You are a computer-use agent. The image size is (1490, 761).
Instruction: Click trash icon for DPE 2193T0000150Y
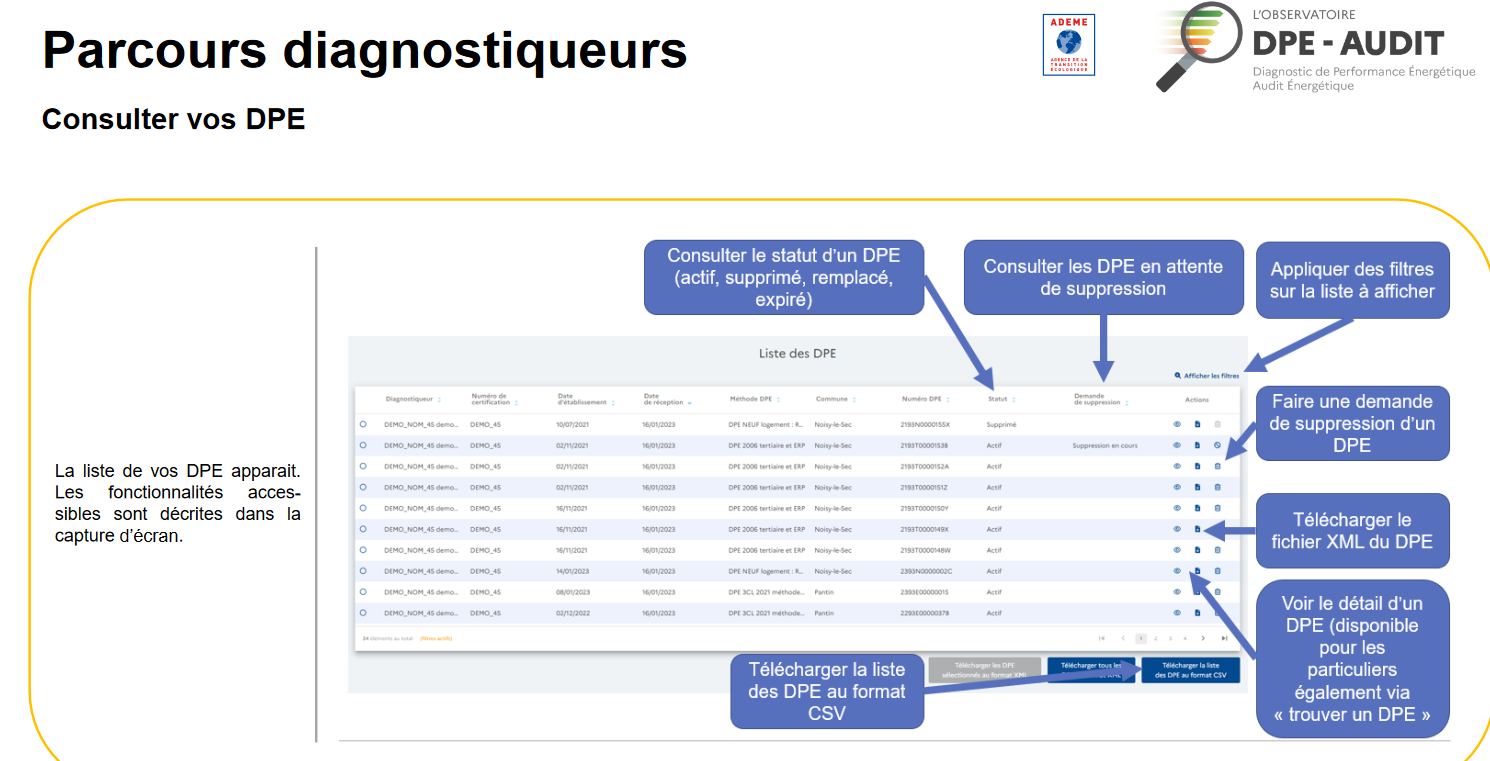click(1217, 508)
